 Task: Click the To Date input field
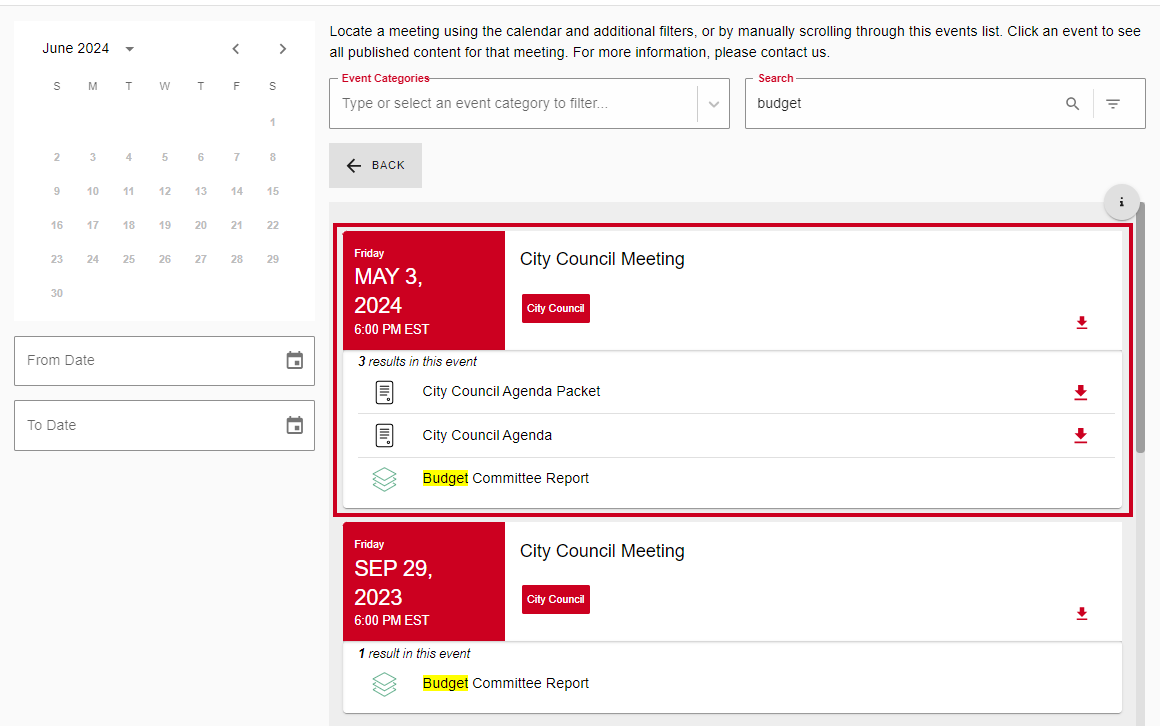164,426
